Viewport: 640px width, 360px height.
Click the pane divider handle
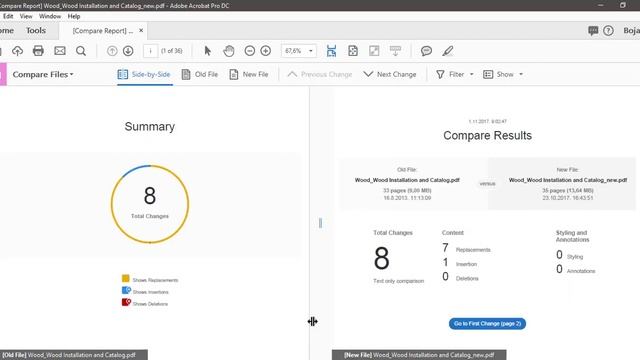pyautogui.click(x=320, y=223)
